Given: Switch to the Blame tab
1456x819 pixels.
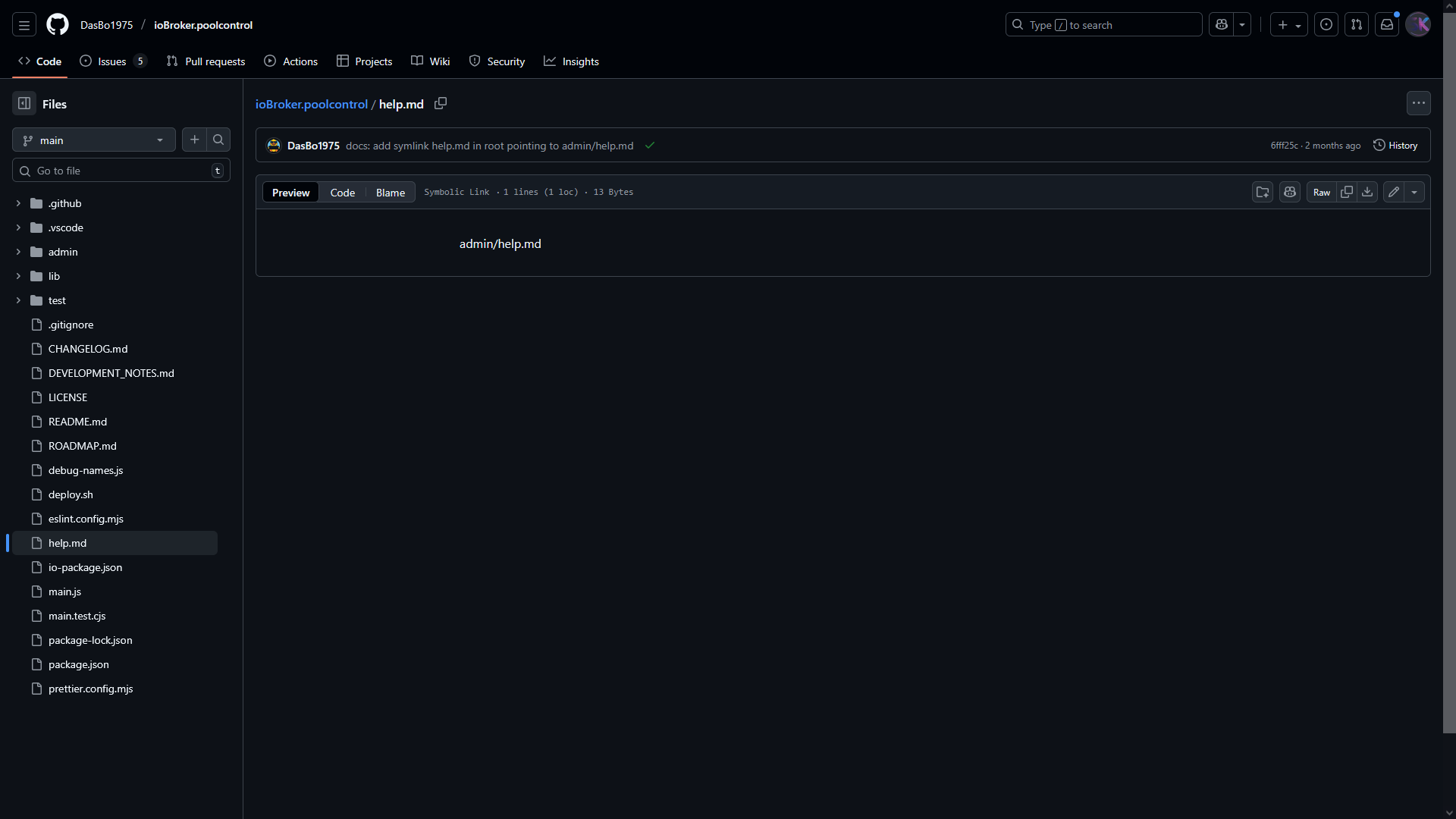Looking at the screenshot, I should click(390, 192).
